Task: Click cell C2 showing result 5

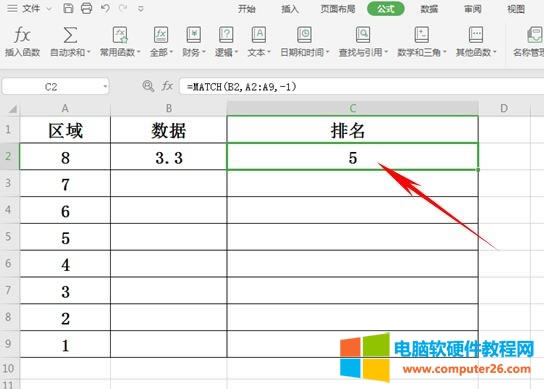Action: click(352, 157)
